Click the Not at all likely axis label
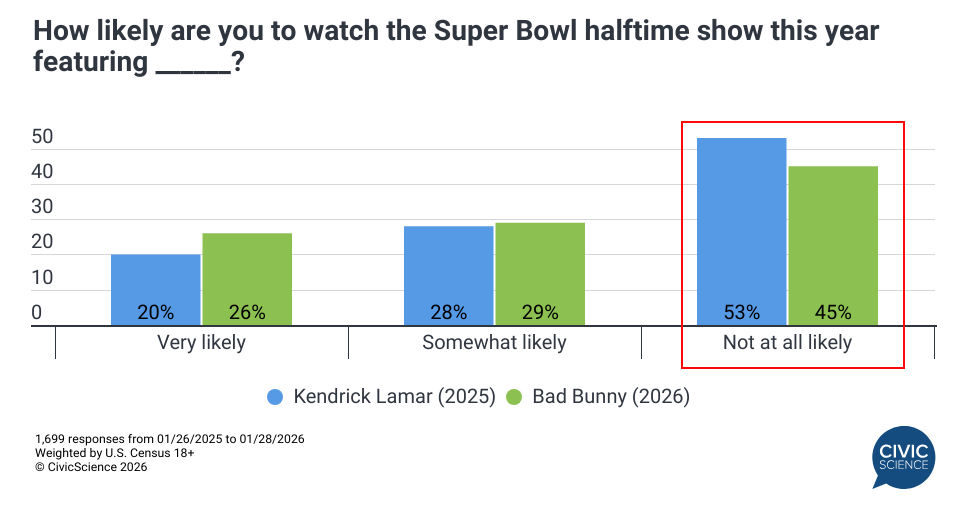966x516 pixels. click(787, 343)
